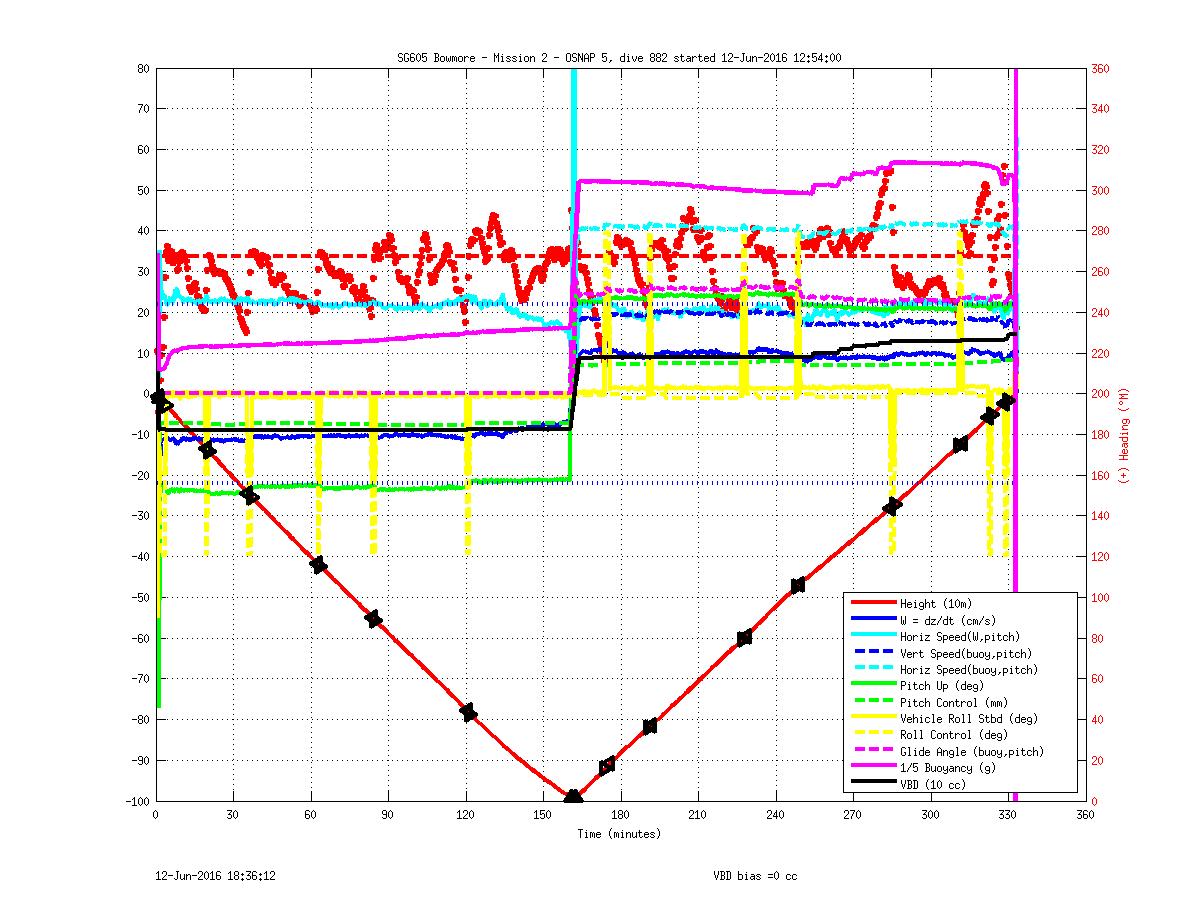Click dashed magenta sample beside Glide Angle
This screenshot has height=900, width=1200.
pos(872,751)
